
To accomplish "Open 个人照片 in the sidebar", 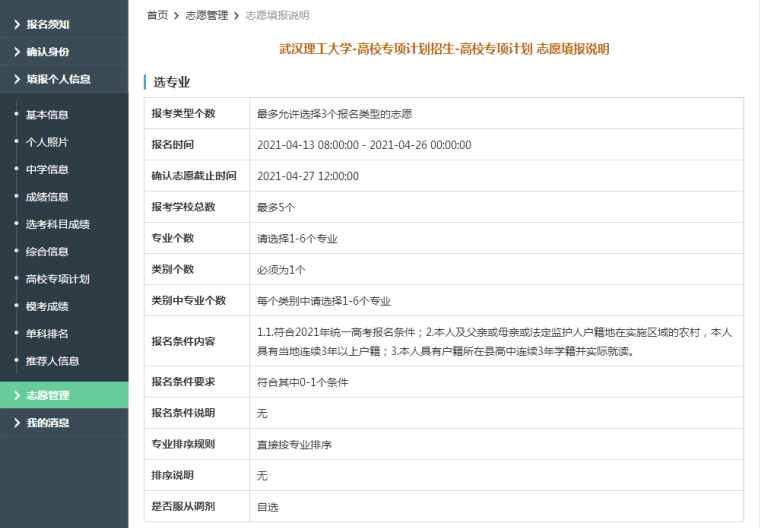I will (x=47, y=142).
